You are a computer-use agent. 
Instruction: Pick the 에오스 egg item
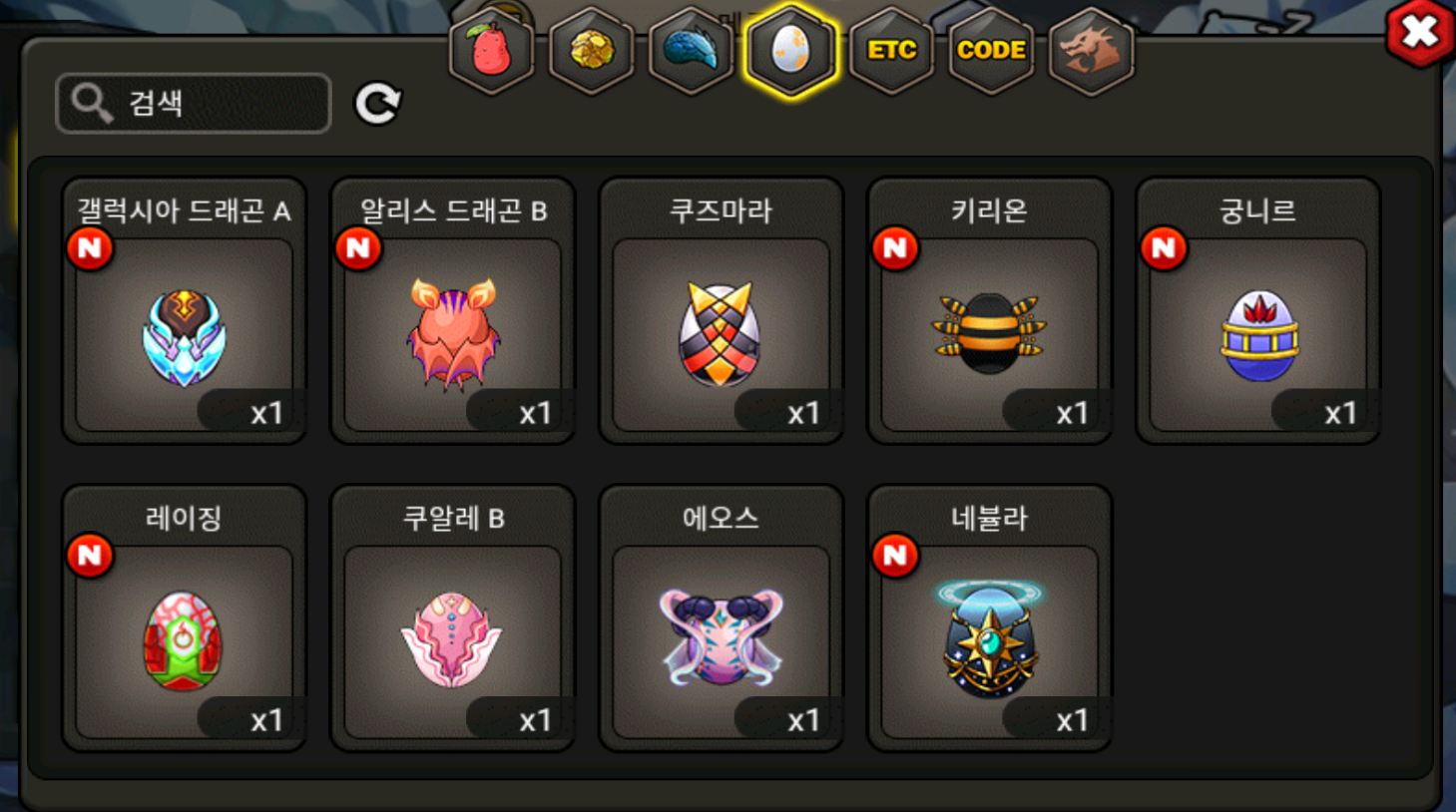(x=721, y=617)
